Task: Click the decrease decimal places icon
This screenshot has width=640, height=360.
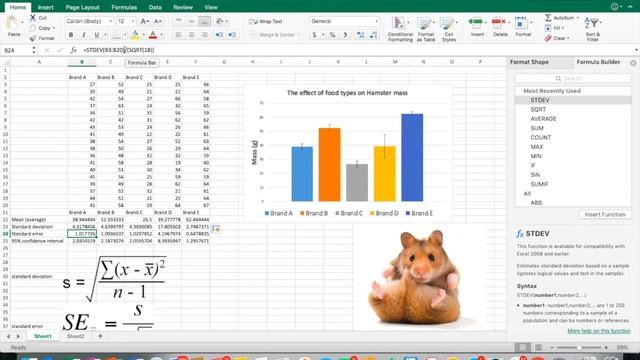Action: pos(373,35)
